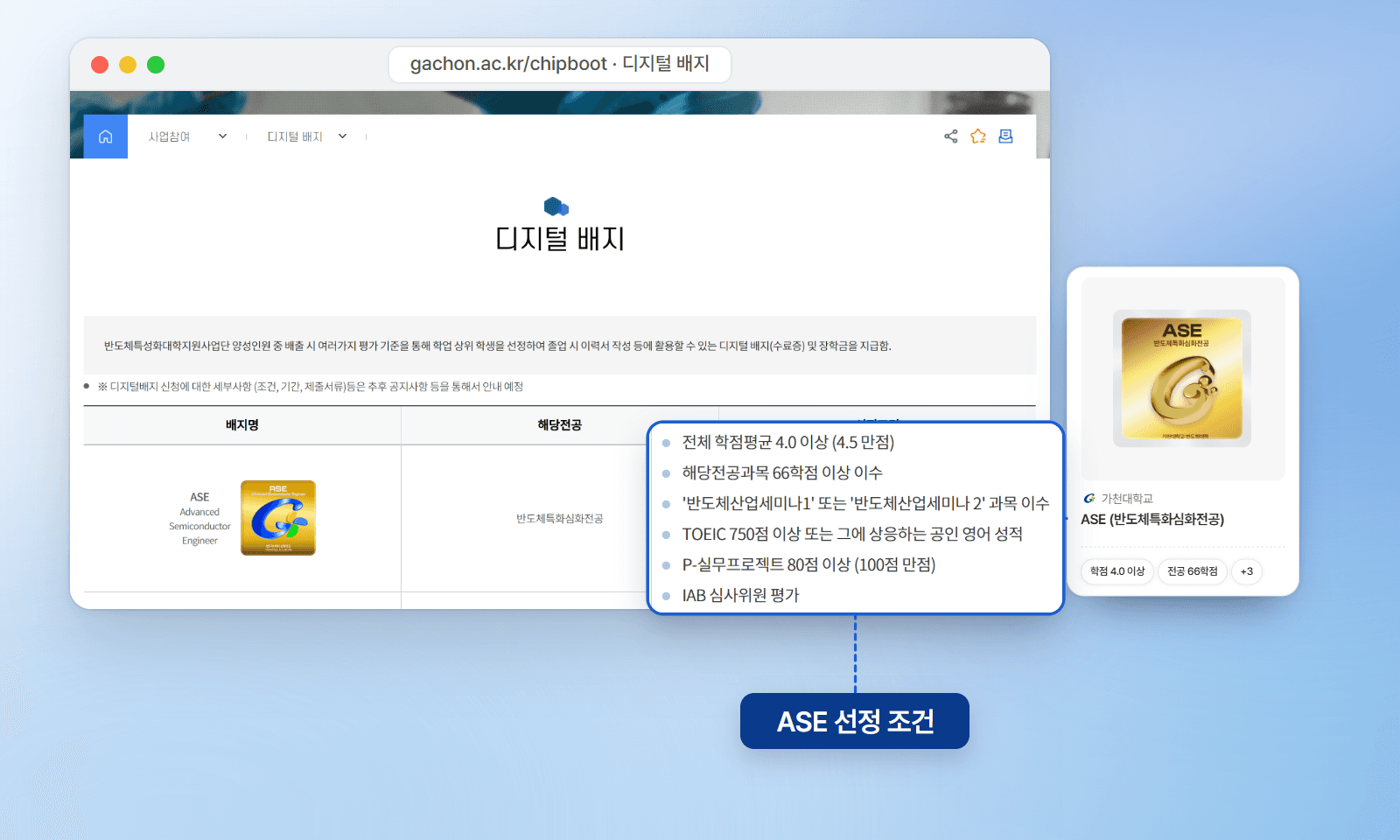
Task: Click the IAB 심사위원 평가 line
Action: pyautogui.click(x=740, y=596)
